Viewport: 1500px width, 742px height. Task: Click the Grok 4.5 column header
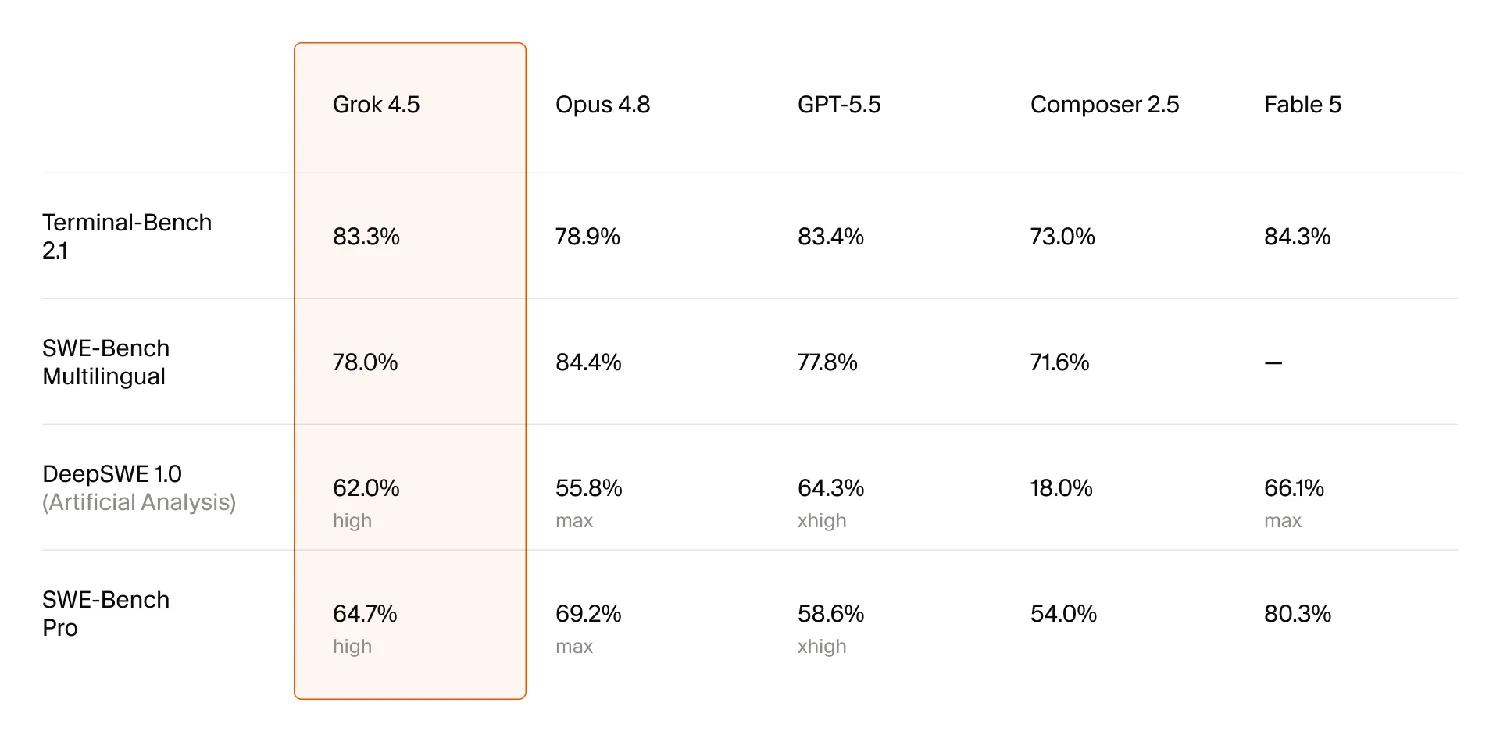click(376, 104)
